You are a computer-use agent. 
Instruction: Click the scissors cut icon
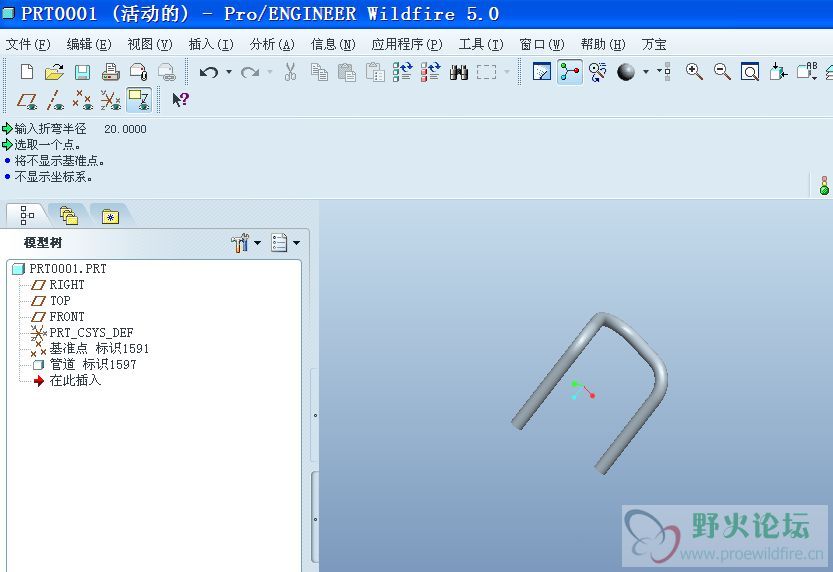290,72
